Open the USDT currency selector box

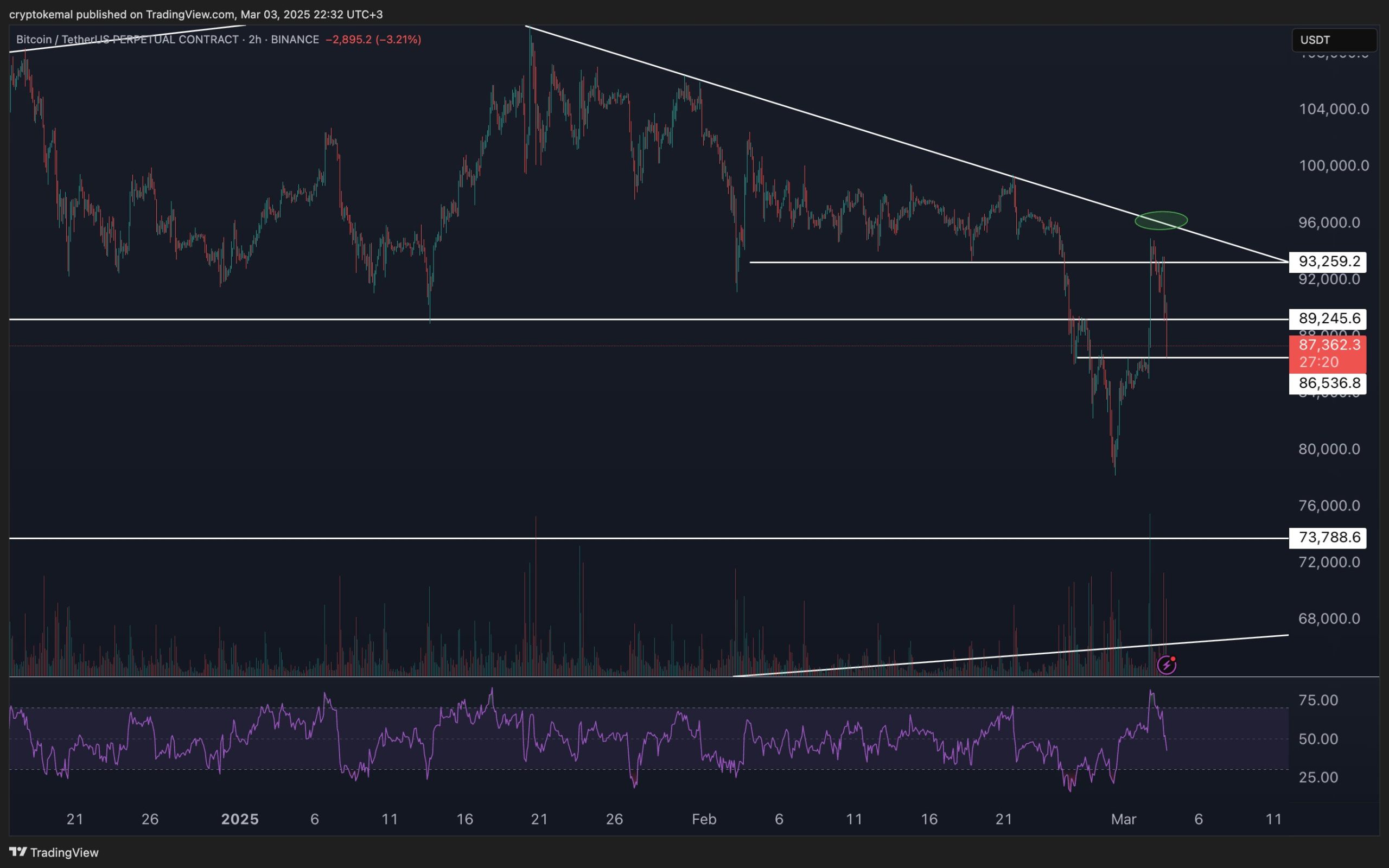coord(1333,40)
